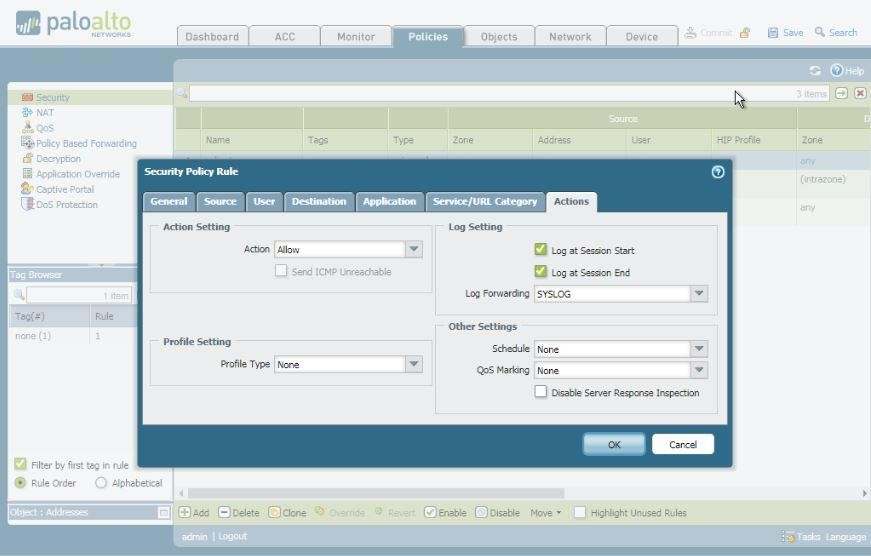Screen dimensions: 871x556
Task: Click the Save icon in top bar
Action: click(x=773, y=33)
